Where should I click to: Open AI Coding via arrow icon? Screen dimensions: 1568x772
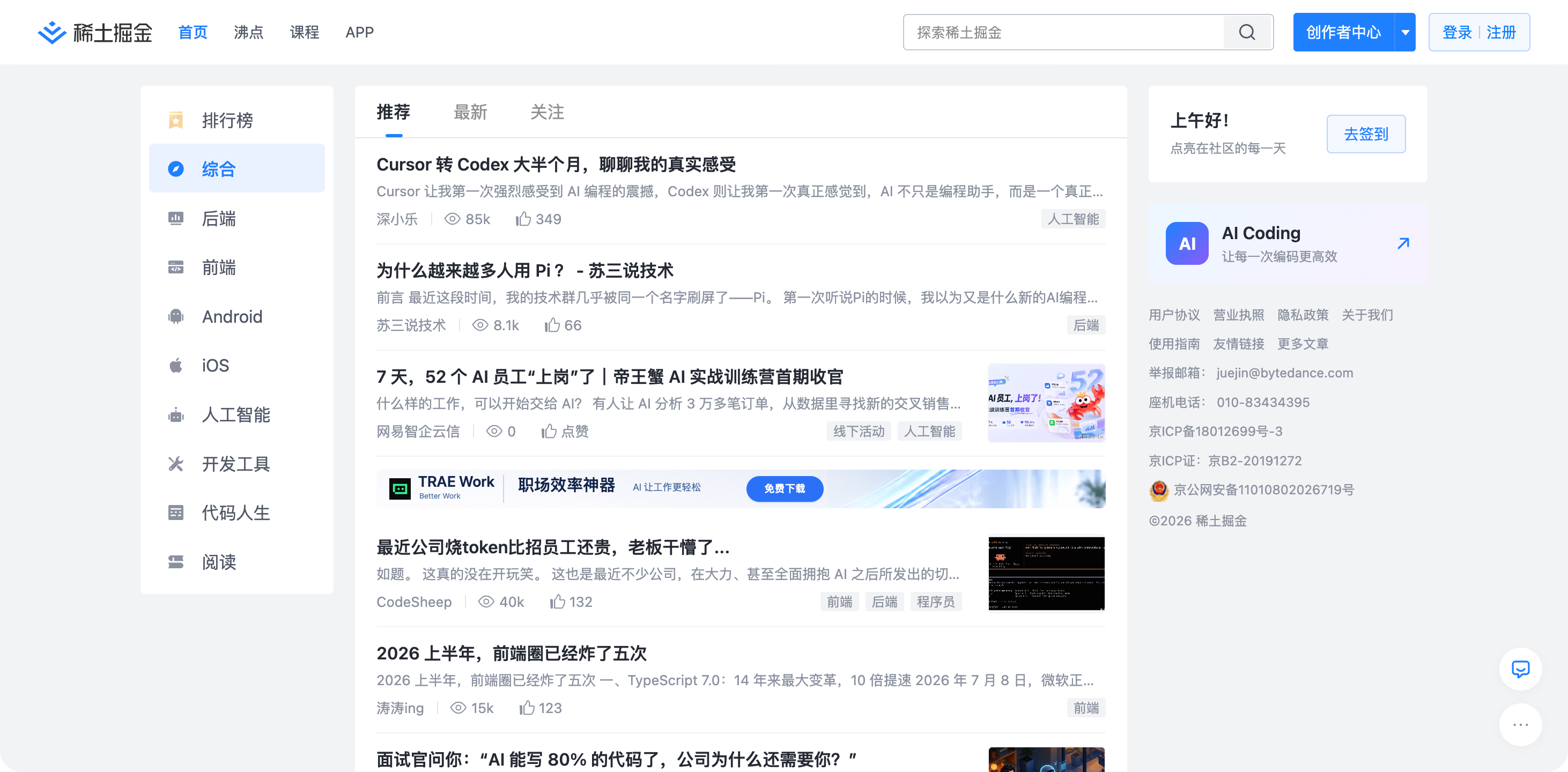click(x=1403, y=243)
